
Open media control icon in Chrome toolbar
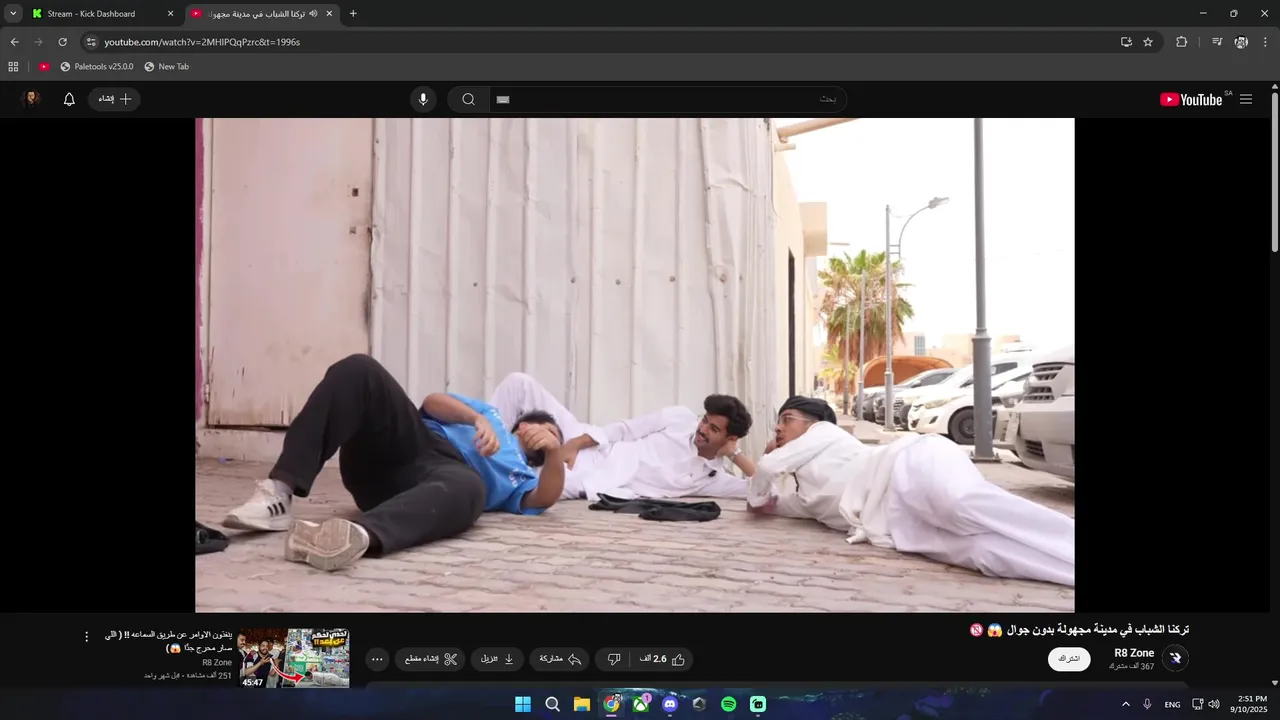pos(1217,42)
